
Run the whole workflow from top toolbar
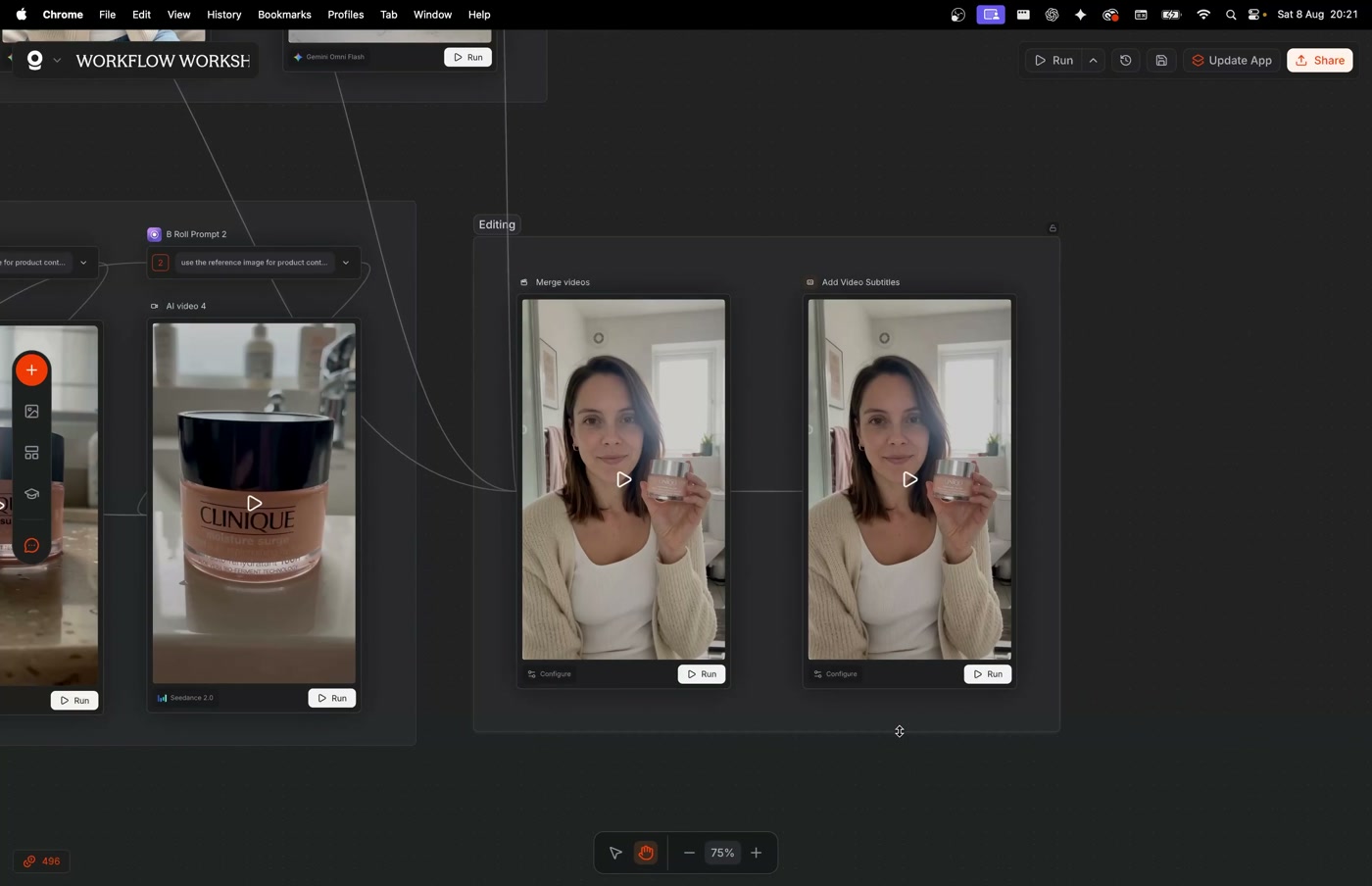click(x=1053, y=61)
